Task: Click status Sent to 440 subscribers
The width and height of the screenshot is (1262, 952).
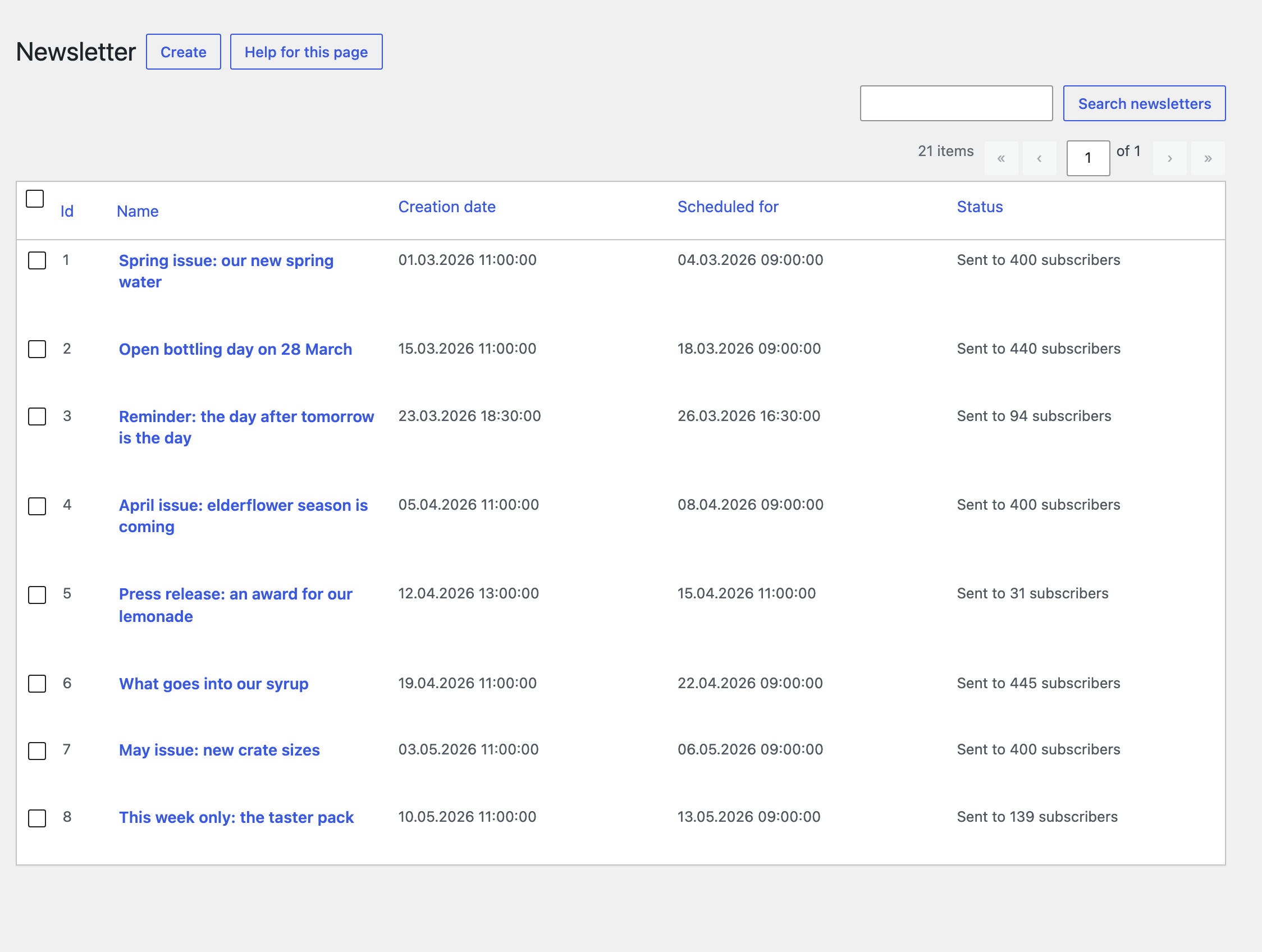Action: click(1039, 349)
